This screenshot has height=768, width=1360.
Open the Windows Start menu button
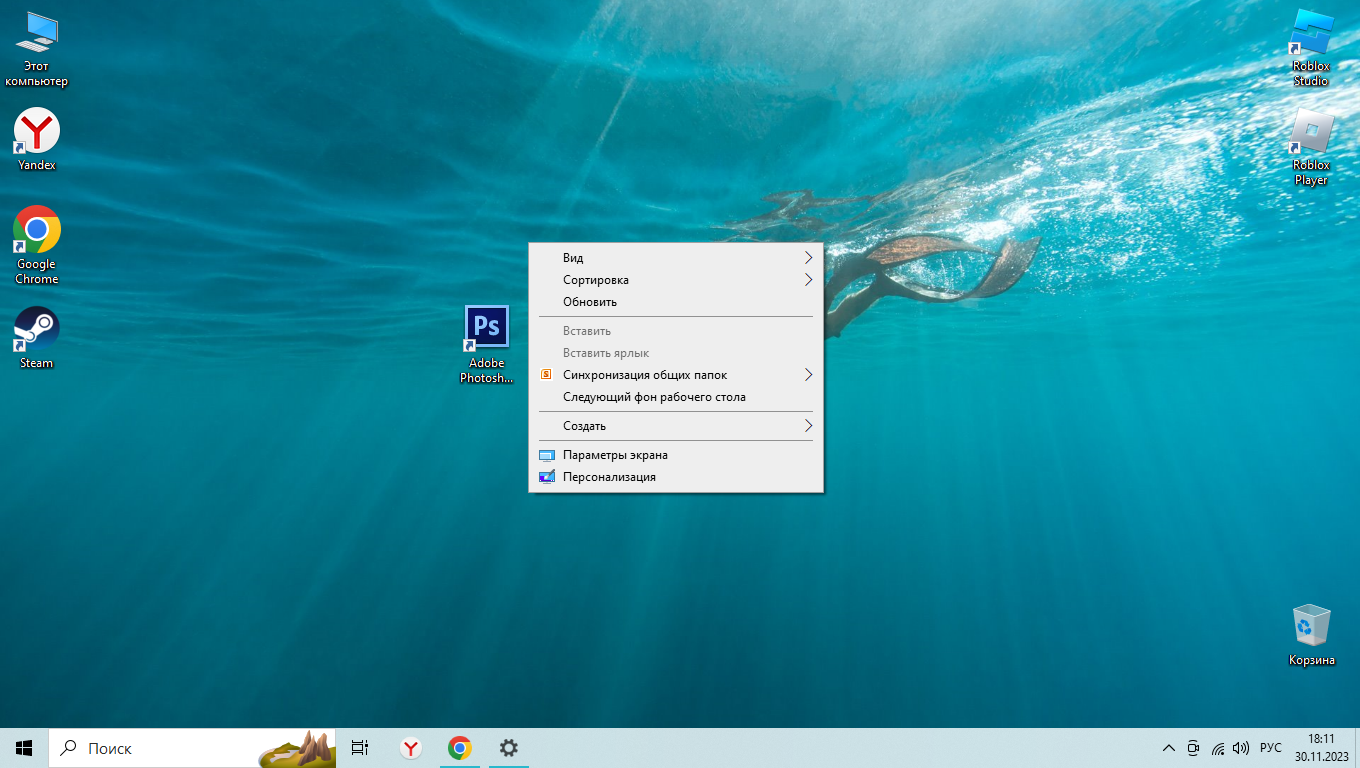[x=24, y=748]
